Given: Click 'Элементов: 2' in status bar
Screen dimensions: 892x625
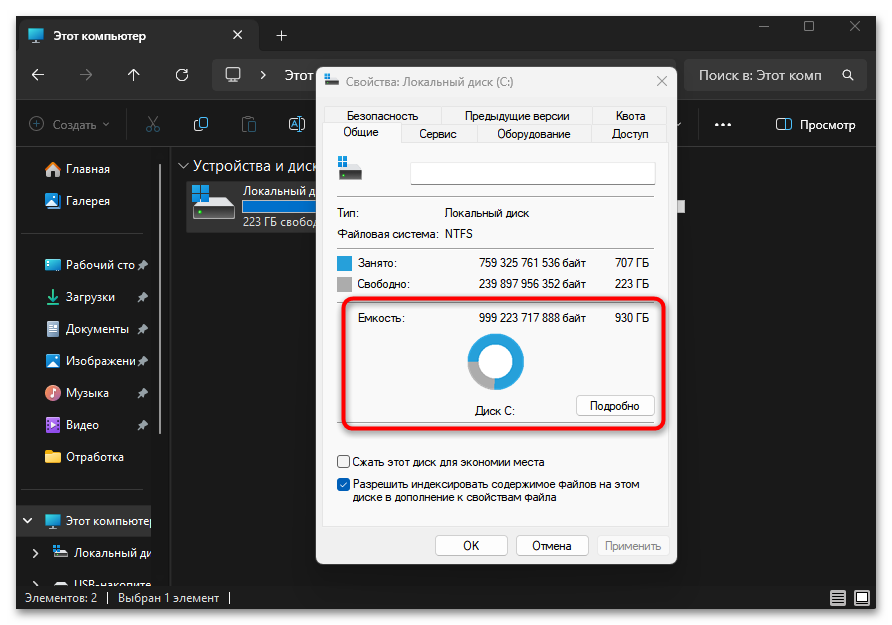Looking at the screenshot, I should pyautogui.click(x=61, y=598).
